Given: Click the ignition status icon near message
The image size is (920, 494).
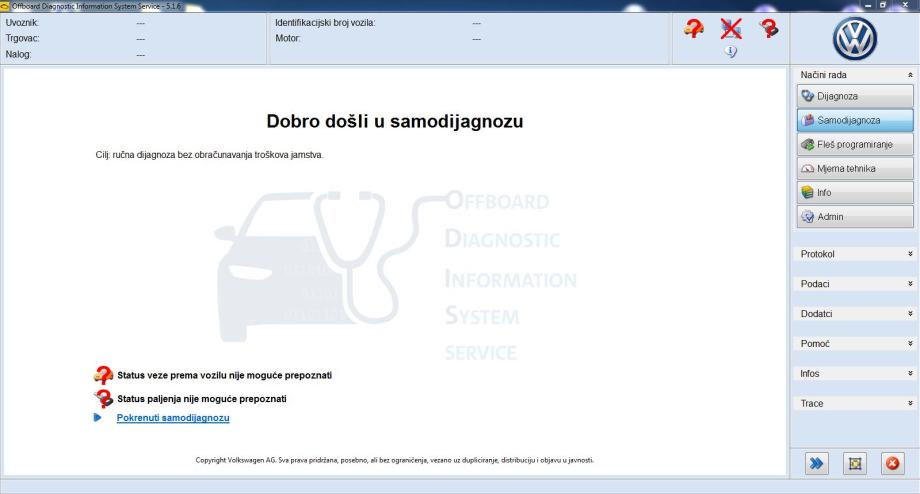Looking at the screenshot, I should point(103,398).
